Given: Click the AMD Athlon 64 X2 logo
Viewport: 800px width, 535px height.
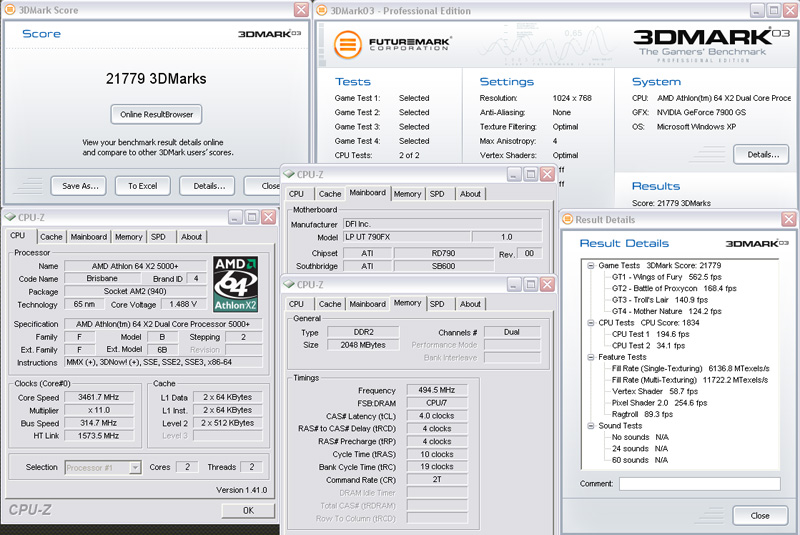Looking at the screenshot, I should (235, 284).
